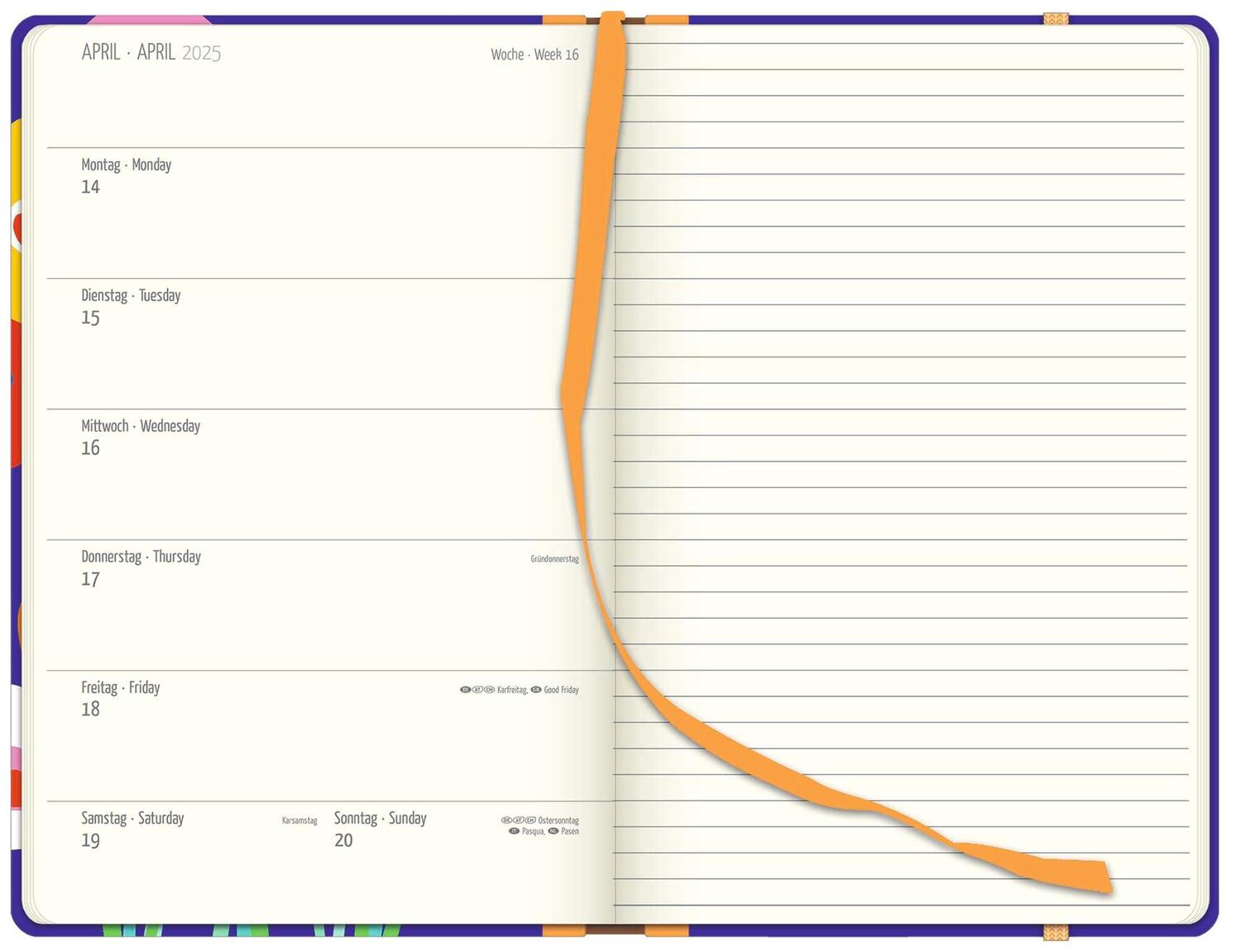This screenshot has height=952, width=1241.
Task: Select the date number 16
Action: tap(90, 448)
